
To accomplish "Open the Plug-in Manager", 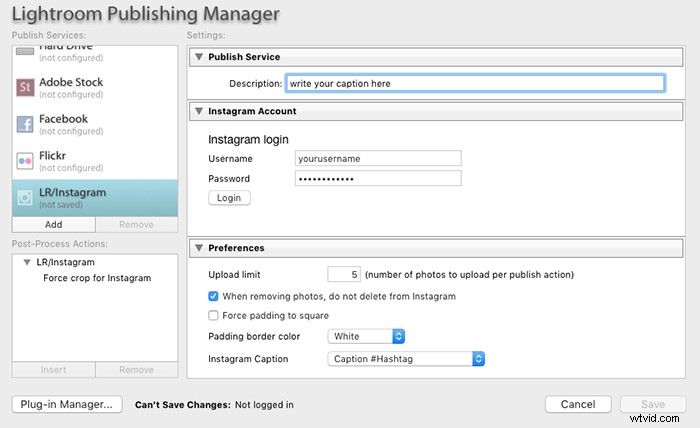I will pos(67,404).
